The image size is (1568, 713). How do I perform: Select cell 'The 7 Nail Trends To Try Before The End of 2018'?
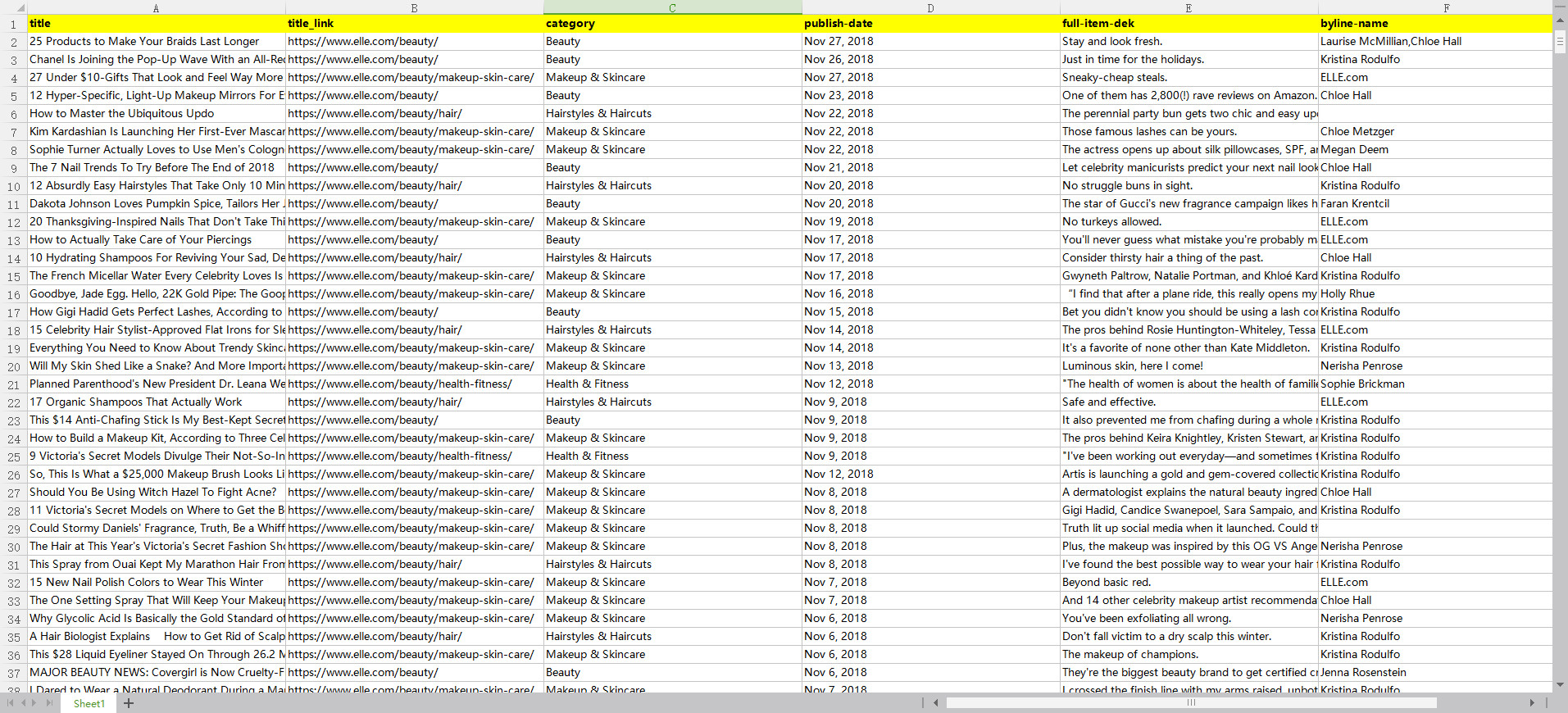pyautogui.click(x=157, y=168)
